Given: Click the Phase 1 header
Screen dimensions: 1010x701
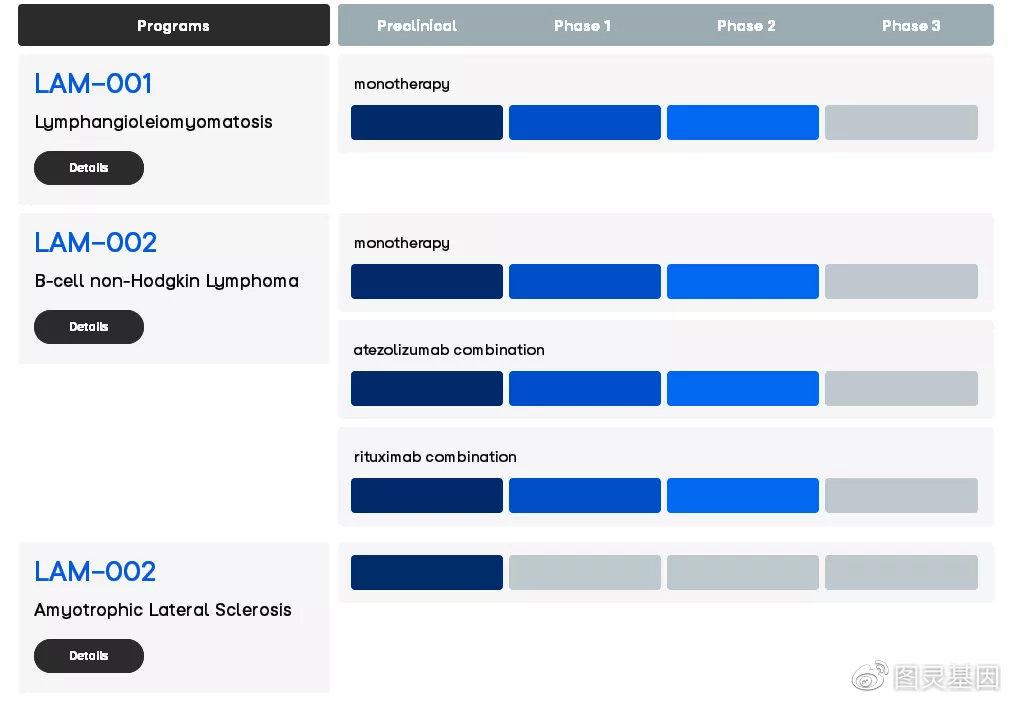Looking at the screenshot, I should click(x=582, y=26).
